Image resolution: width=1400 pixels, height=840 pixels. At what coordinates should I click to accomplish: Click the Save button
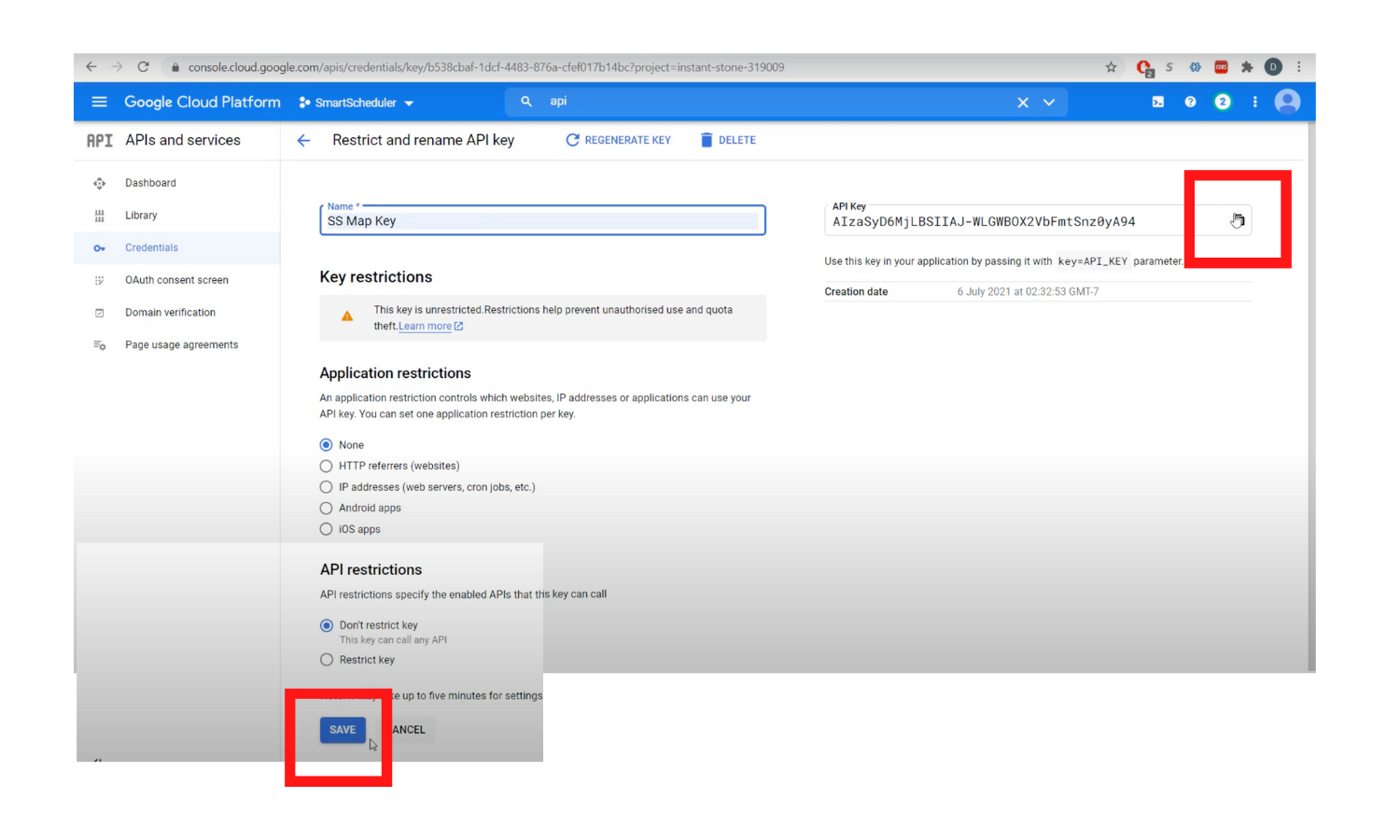tap(343, 730)
